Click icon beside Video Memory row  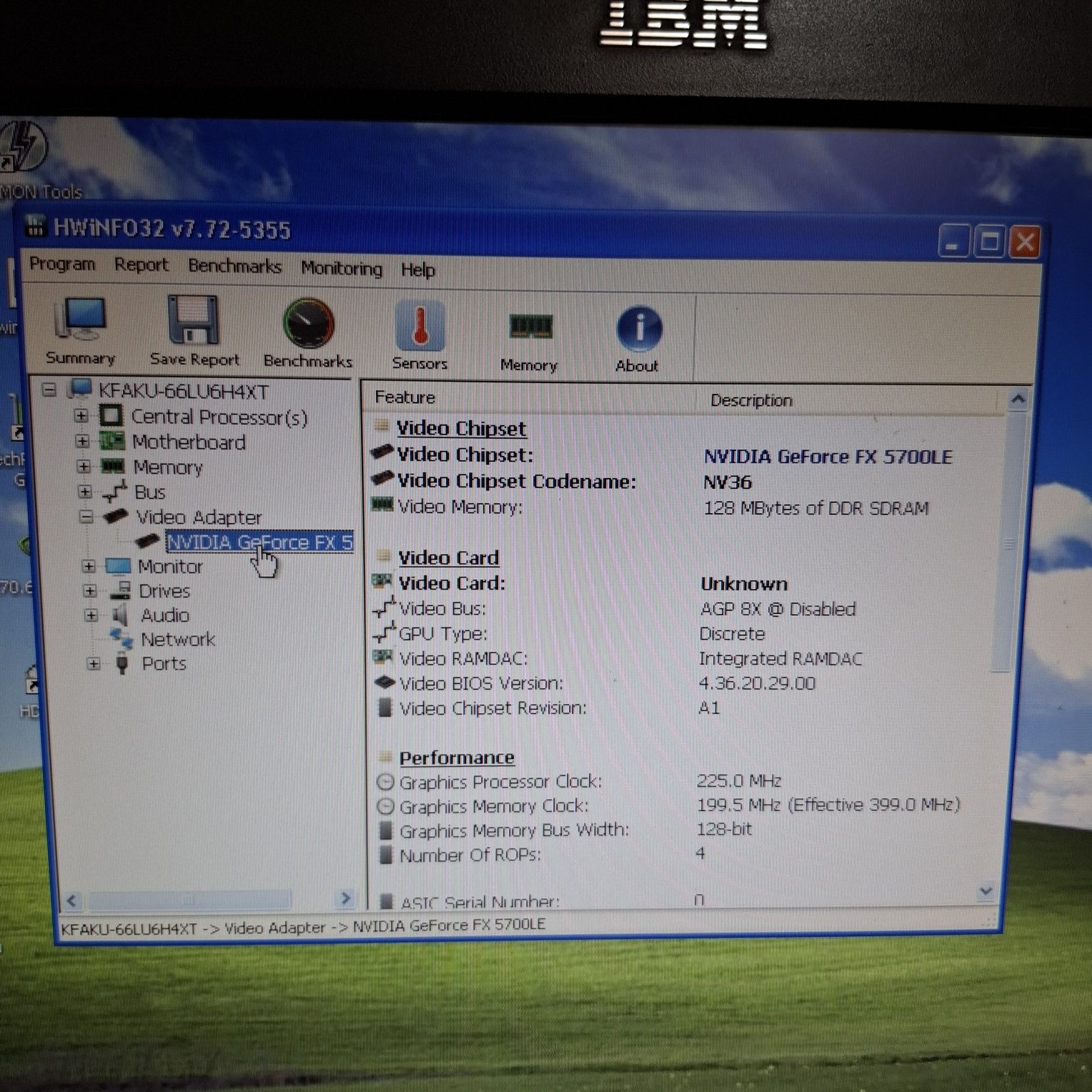382,505
